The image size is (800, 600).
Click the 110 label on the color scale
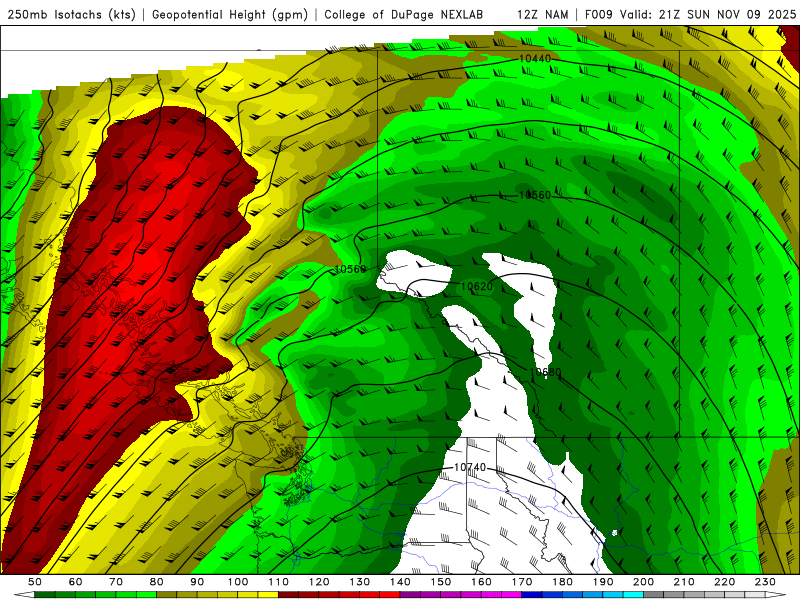click(278, 582)
